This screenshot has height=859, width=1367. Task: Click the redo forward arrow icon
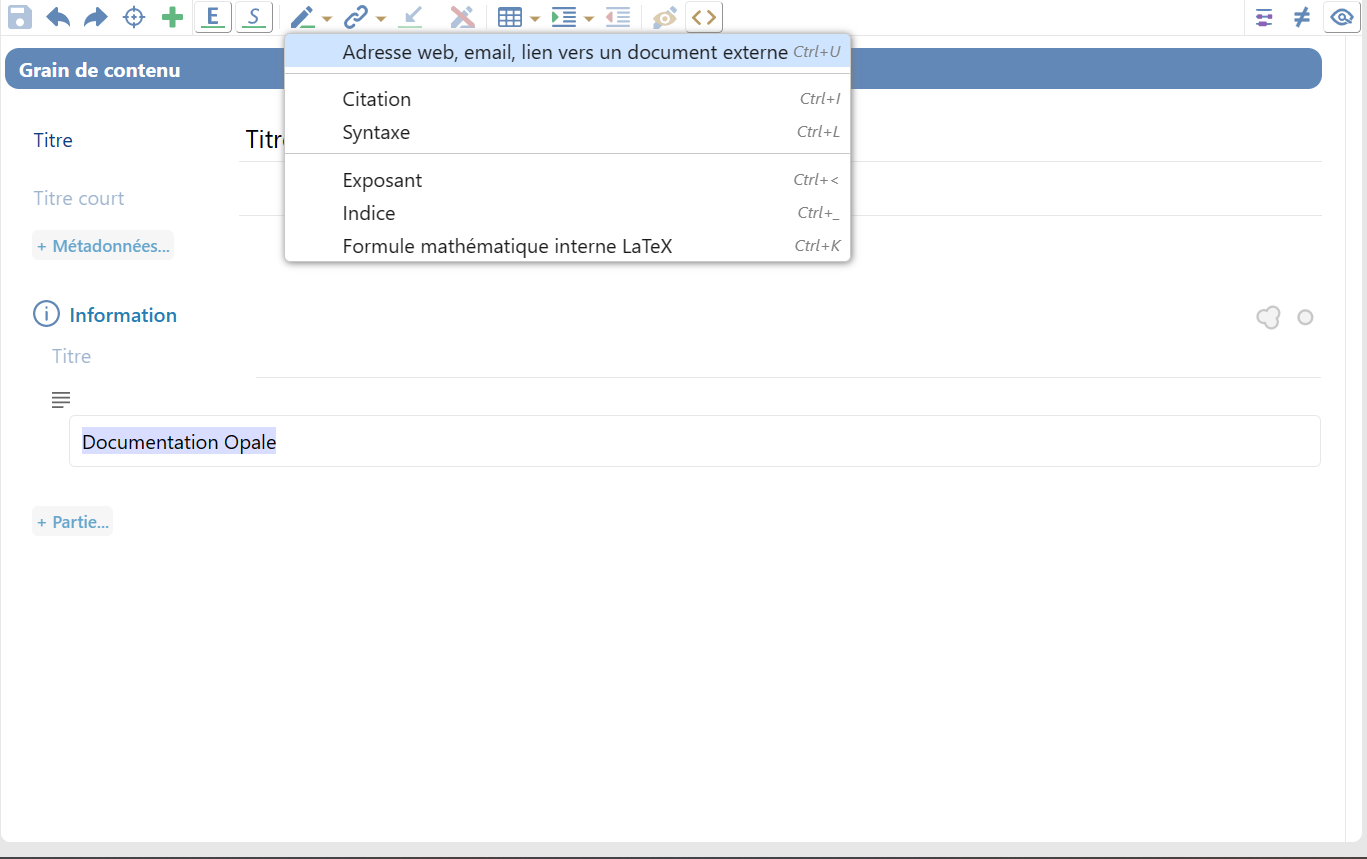[x=95, y=17]
